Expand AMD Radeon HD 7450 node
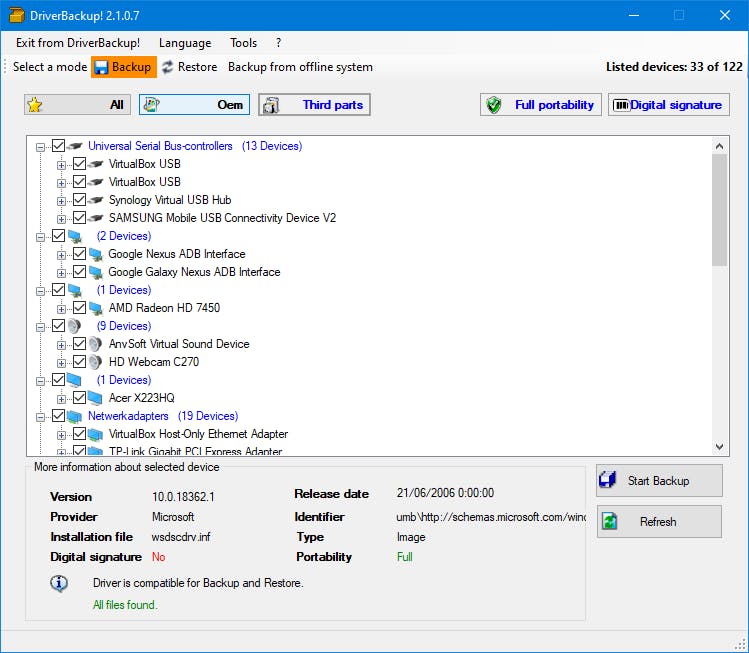 pyautogui.click(x=61, y=309)
